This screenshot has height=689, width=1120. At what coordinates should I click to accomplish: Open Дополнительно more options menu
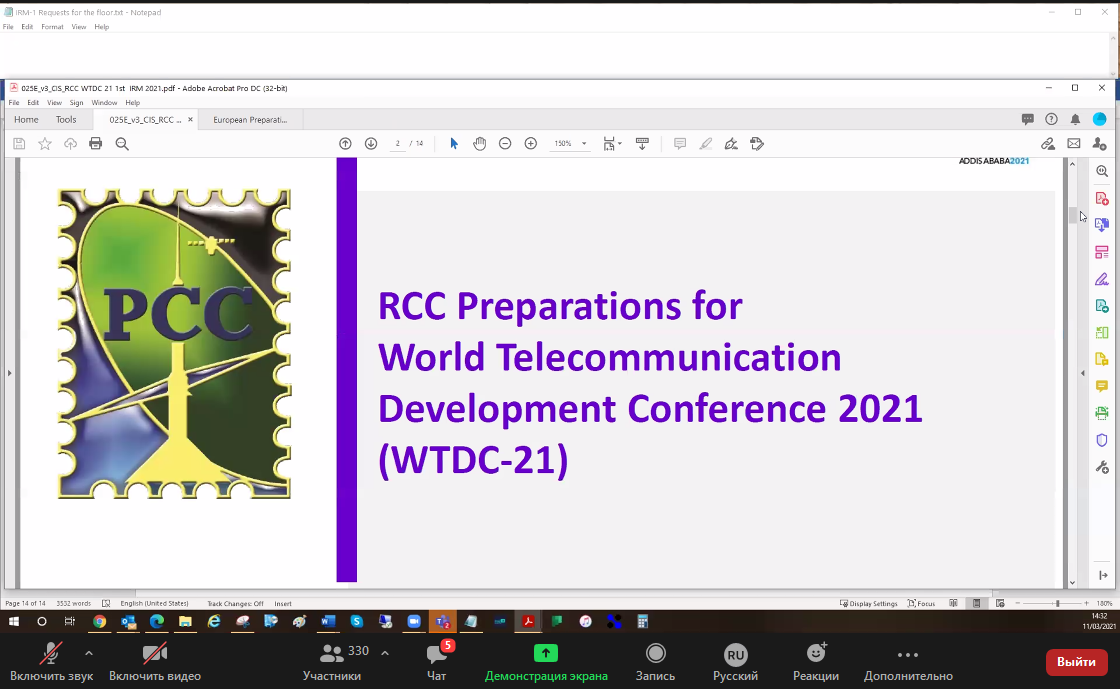(908, 662)
